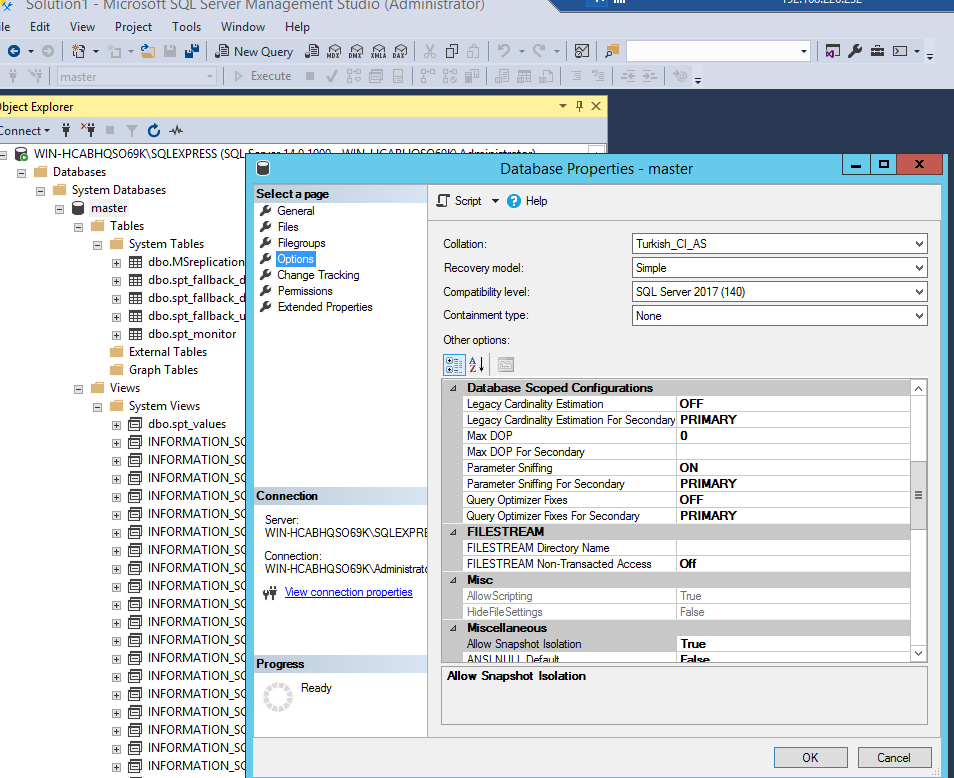
Task: Collapse the Database Scoped Configurations section
Action: click(x=453, y=388)
